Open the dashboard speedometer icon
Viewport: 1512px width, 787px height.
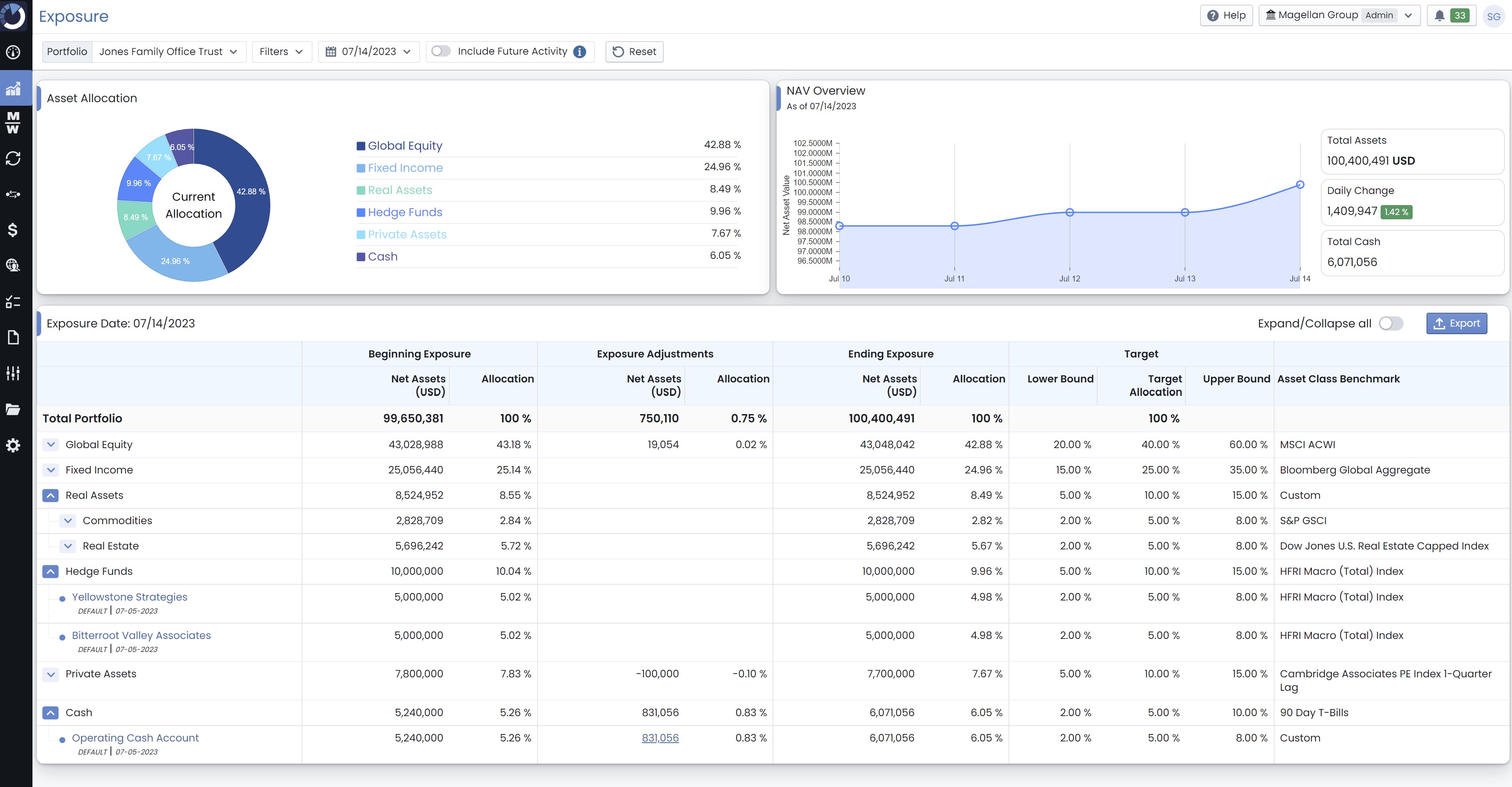(x=13, y=52)
